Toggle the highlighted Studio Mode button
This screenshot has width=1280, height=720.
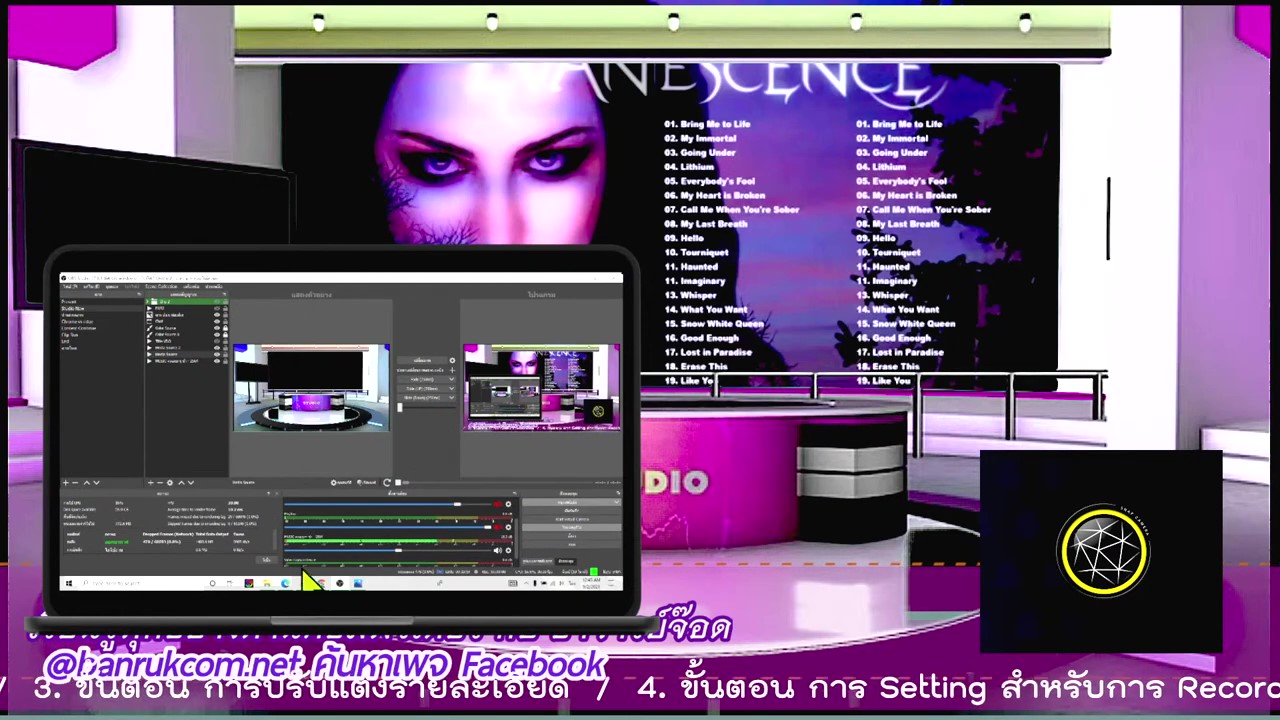(x=572, y=527)
